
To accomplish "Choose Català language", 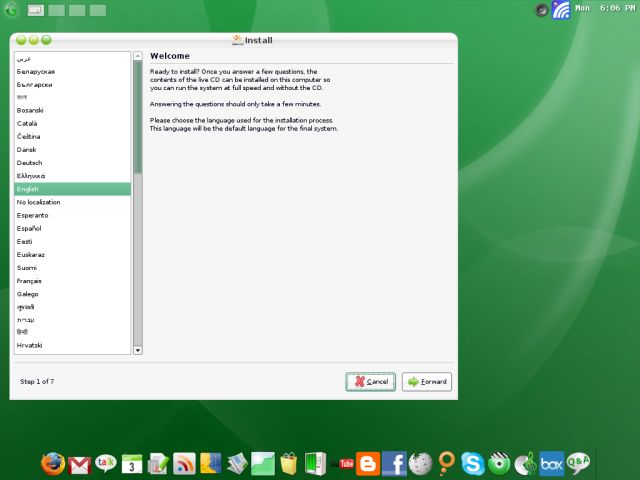I will [73, 123].
